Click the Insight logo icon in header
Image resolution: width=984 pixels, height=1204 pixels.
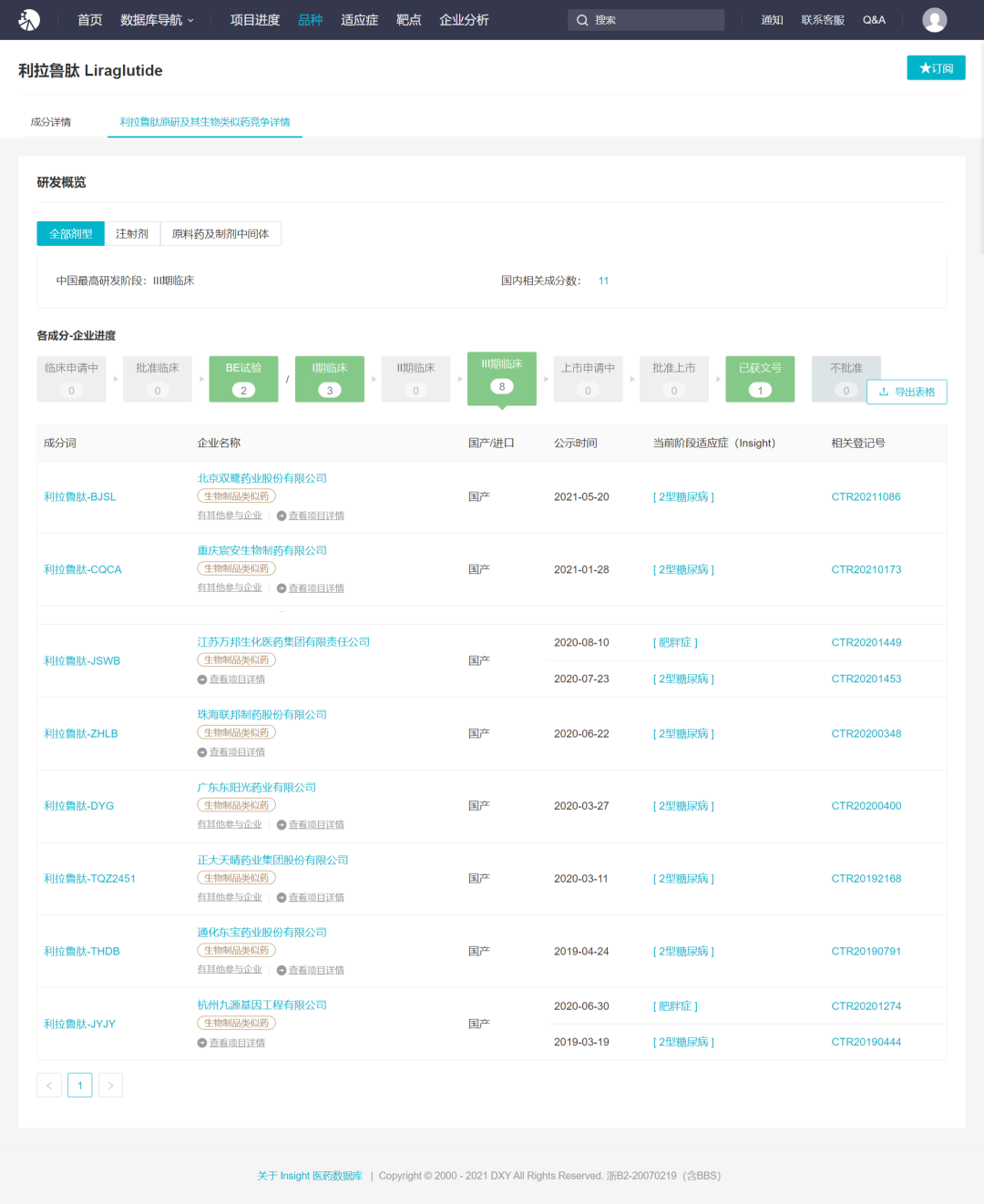click(x=29, y=19)
